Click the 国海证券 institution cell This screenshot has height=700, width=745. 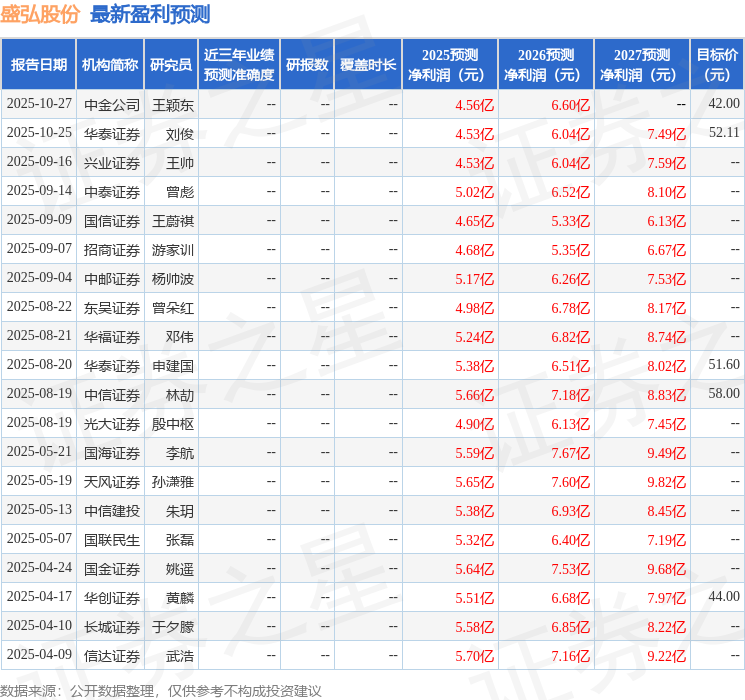click(112, 453)
